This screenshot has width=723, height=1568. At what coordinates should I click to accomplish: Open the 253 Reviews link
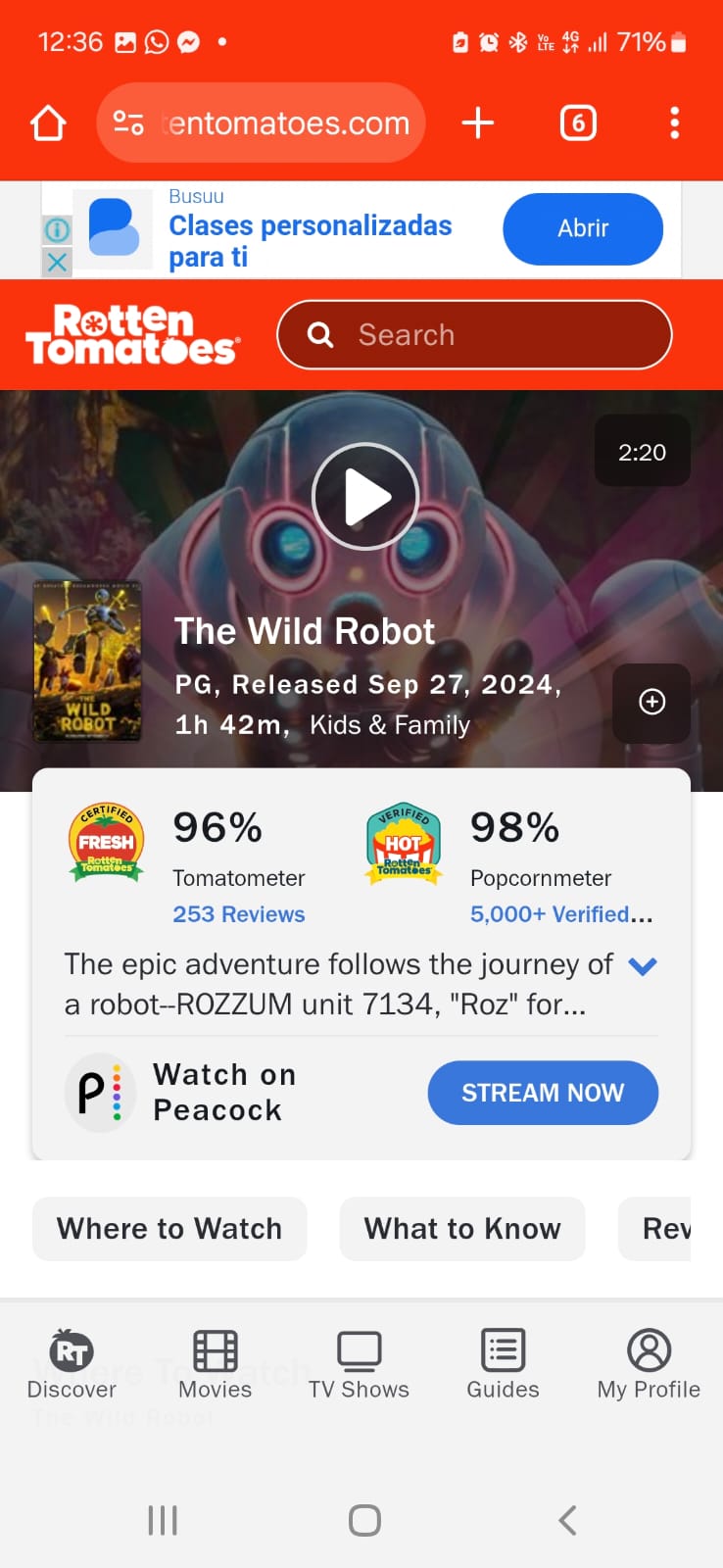(239, 914)
